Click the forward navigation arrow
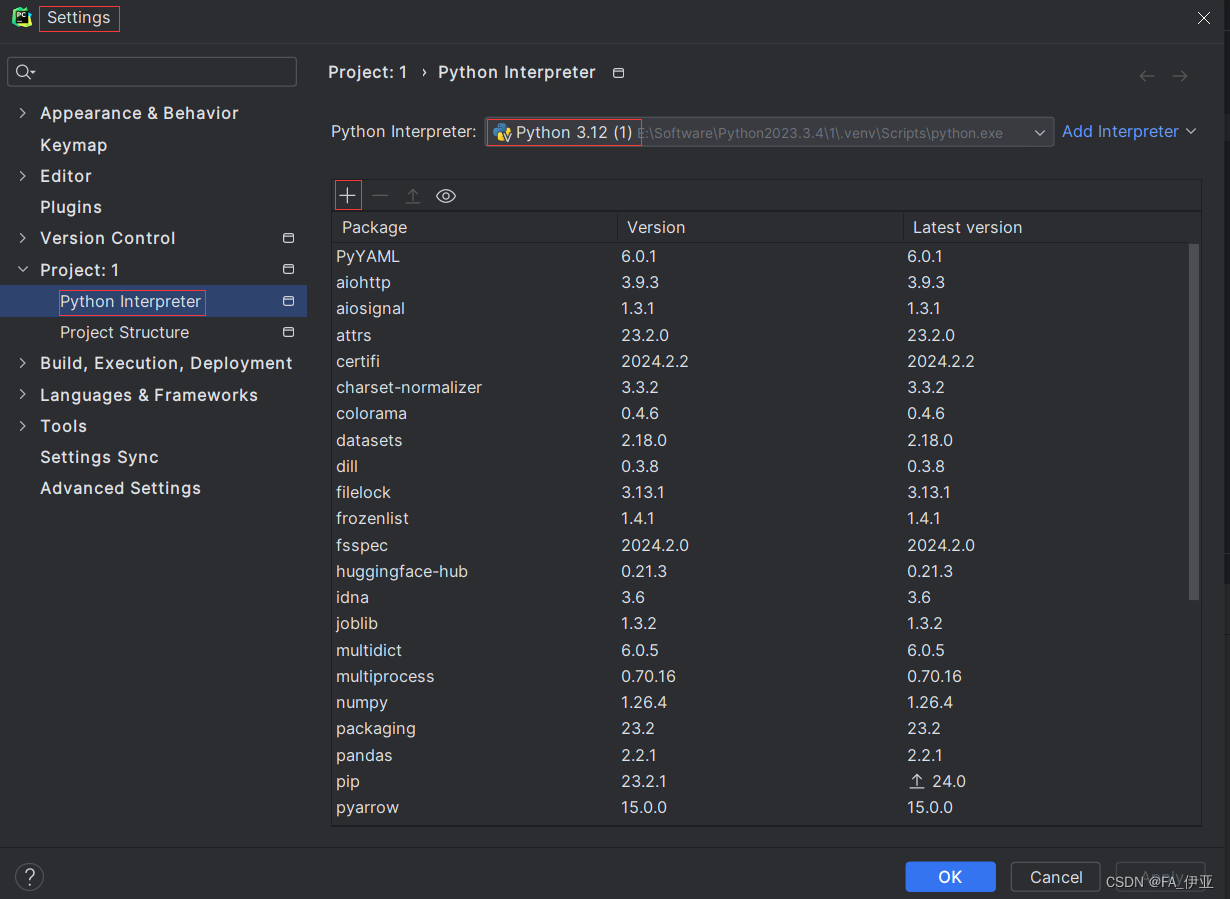 click(1180, 76)
